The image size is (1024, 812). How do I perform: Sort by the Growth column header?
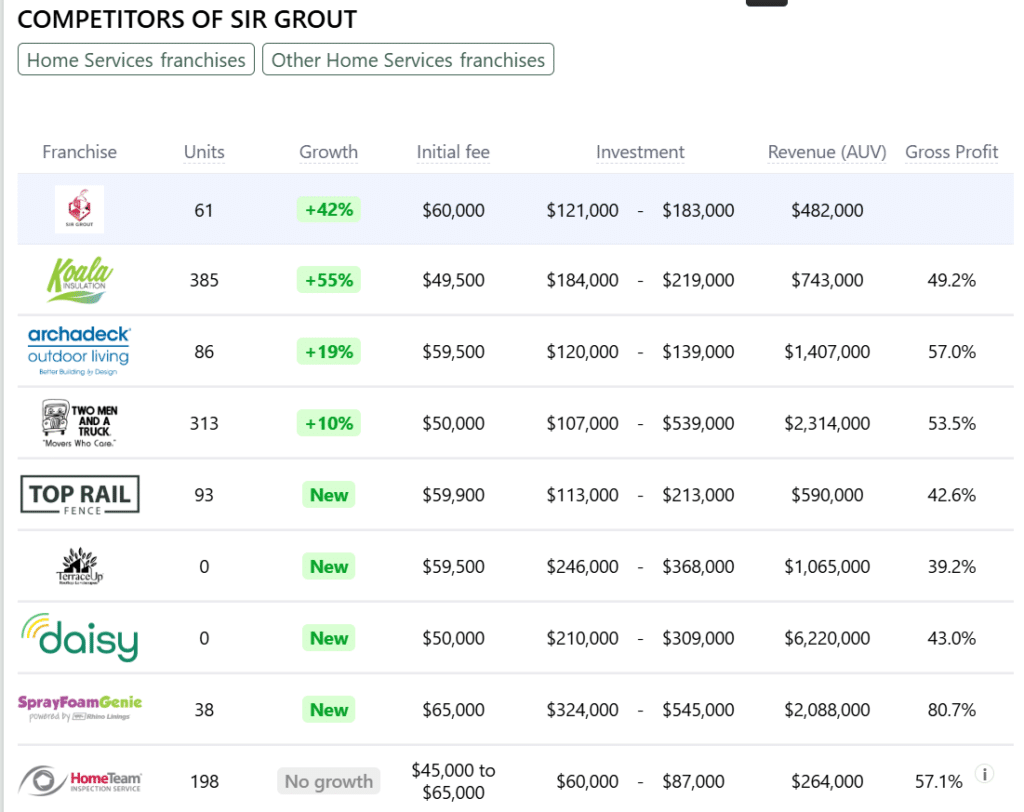pyautogui.click(x=328, y=152)
